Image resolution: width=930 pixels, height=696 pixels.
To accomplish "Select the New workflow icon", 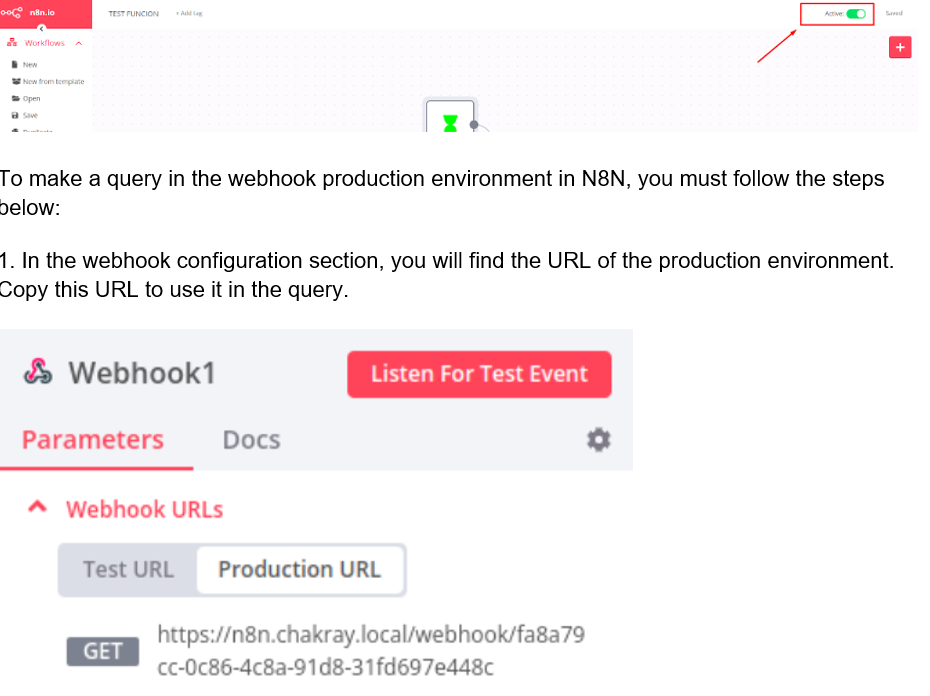I will [x=14, y=64].
